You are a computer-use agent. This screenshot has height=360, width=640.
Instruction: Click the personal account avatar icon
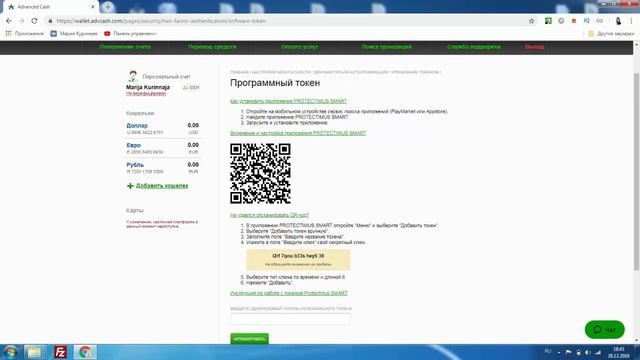click(x=133, y=76)
